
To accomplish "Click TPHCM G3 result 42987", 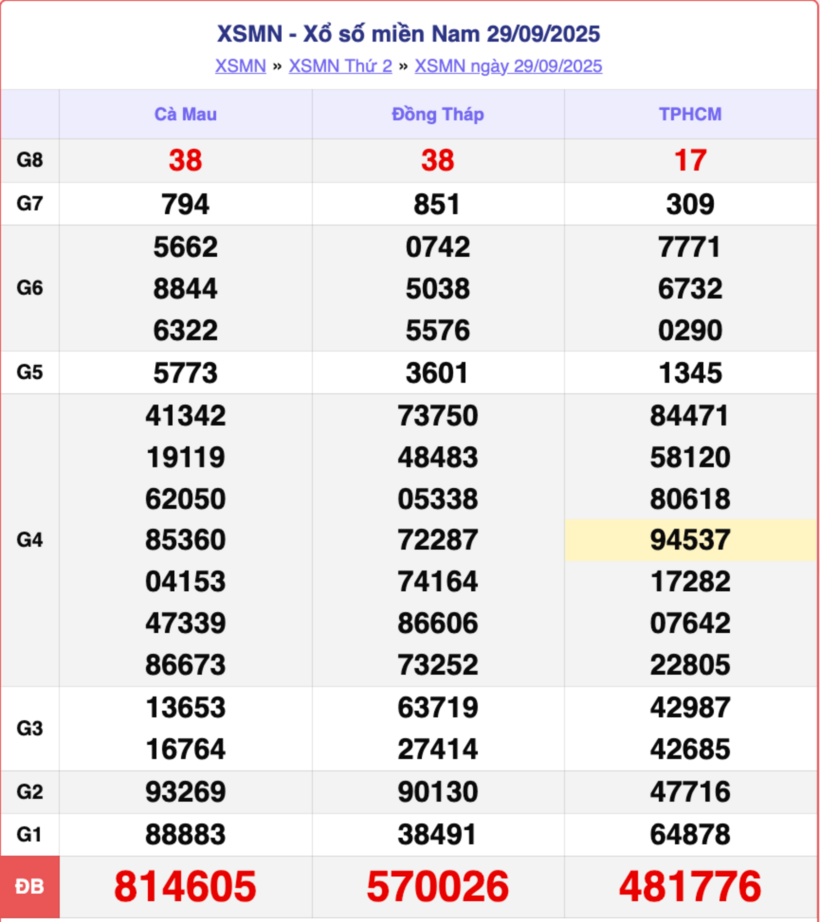I will pyautogui.click(x=690, y=707).
